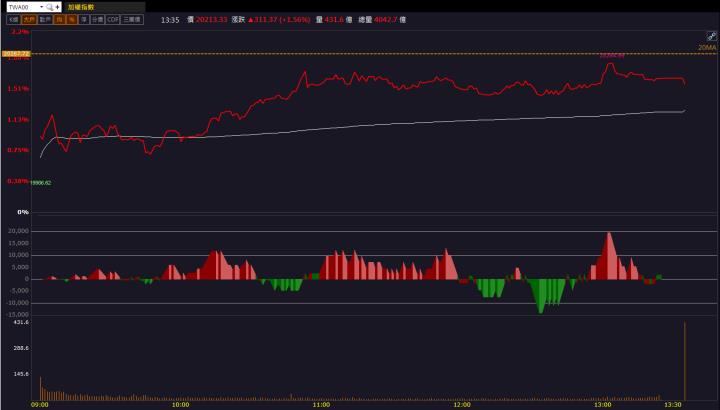Click the chain link icon at chart corner
This screenshot has width=720, height=410.
click(712, 36)
